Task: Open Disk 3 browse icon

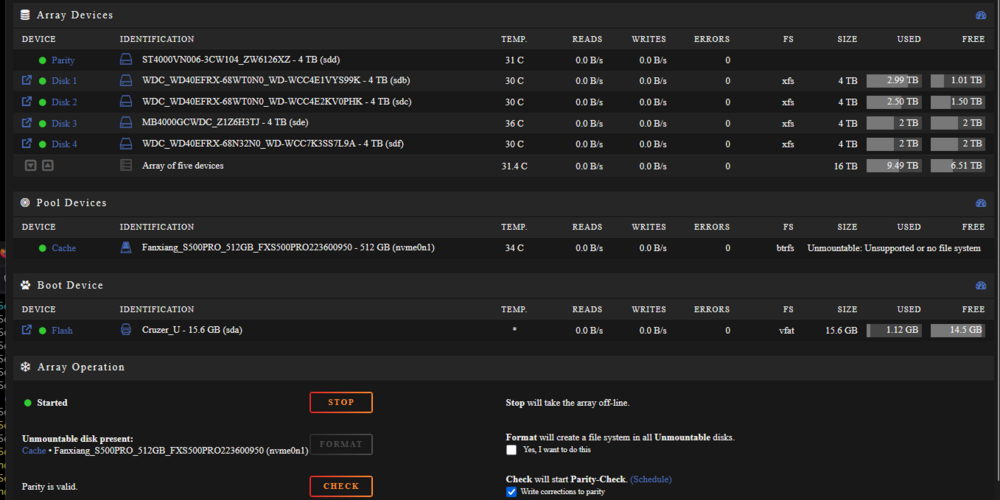Action: pyautogui.click(x=26, y=123)
